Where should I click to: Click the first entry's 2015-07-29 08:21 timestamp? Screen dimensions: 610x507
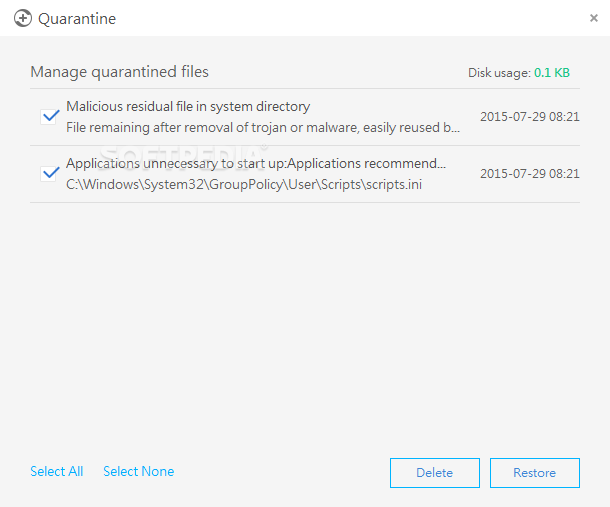pyautogui.click(x=530, y=117)
